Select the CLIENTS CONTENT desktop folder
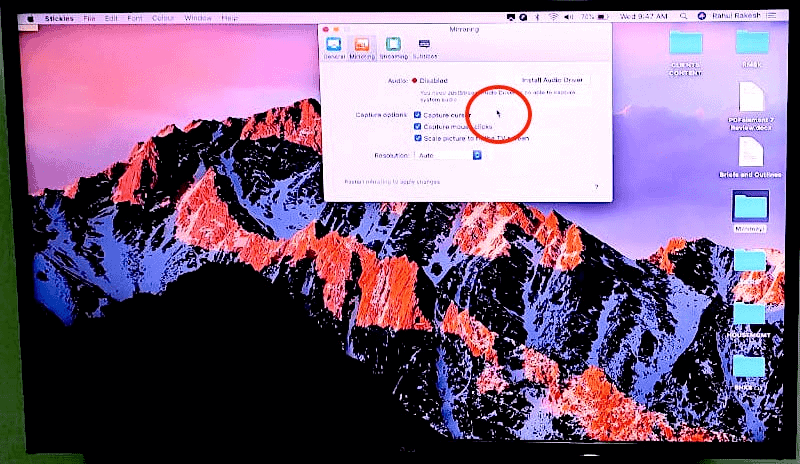This screenshot has width=800, height=464. click(x=686, y=53)
